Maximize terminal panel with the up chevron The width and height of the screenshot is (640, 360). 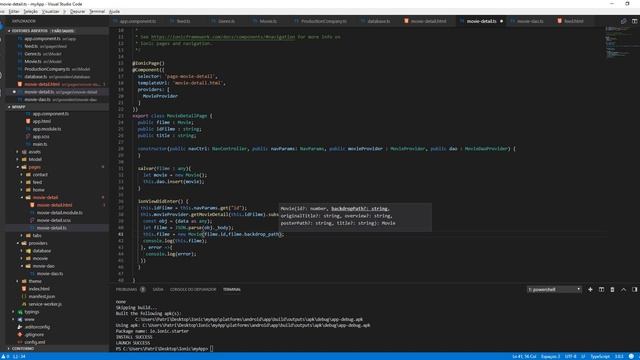click(x=623, y=289)
